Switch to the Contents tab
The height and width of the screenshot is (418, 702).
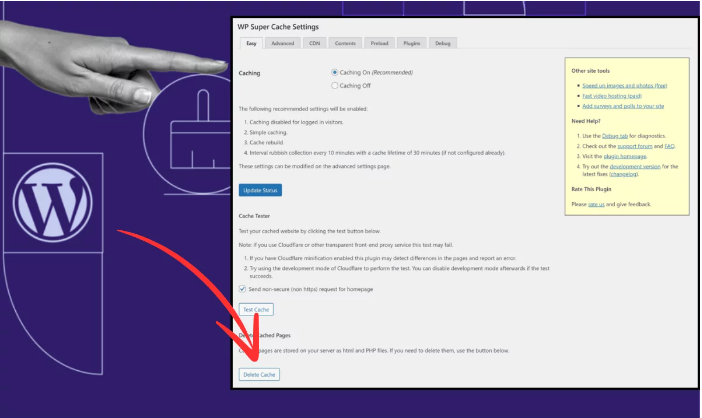click(345, 43)
